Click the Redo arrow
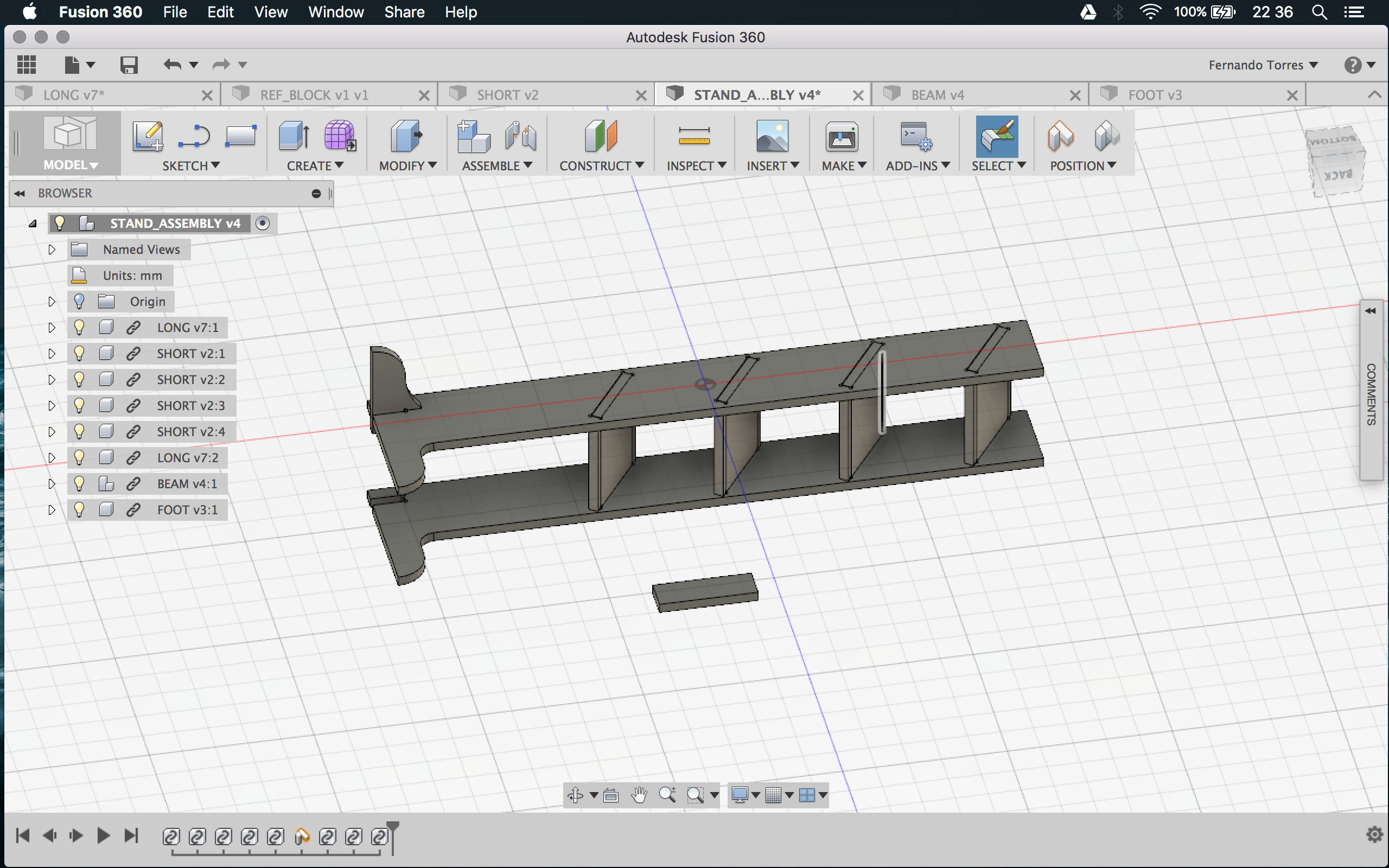 [x=221, y=65]
